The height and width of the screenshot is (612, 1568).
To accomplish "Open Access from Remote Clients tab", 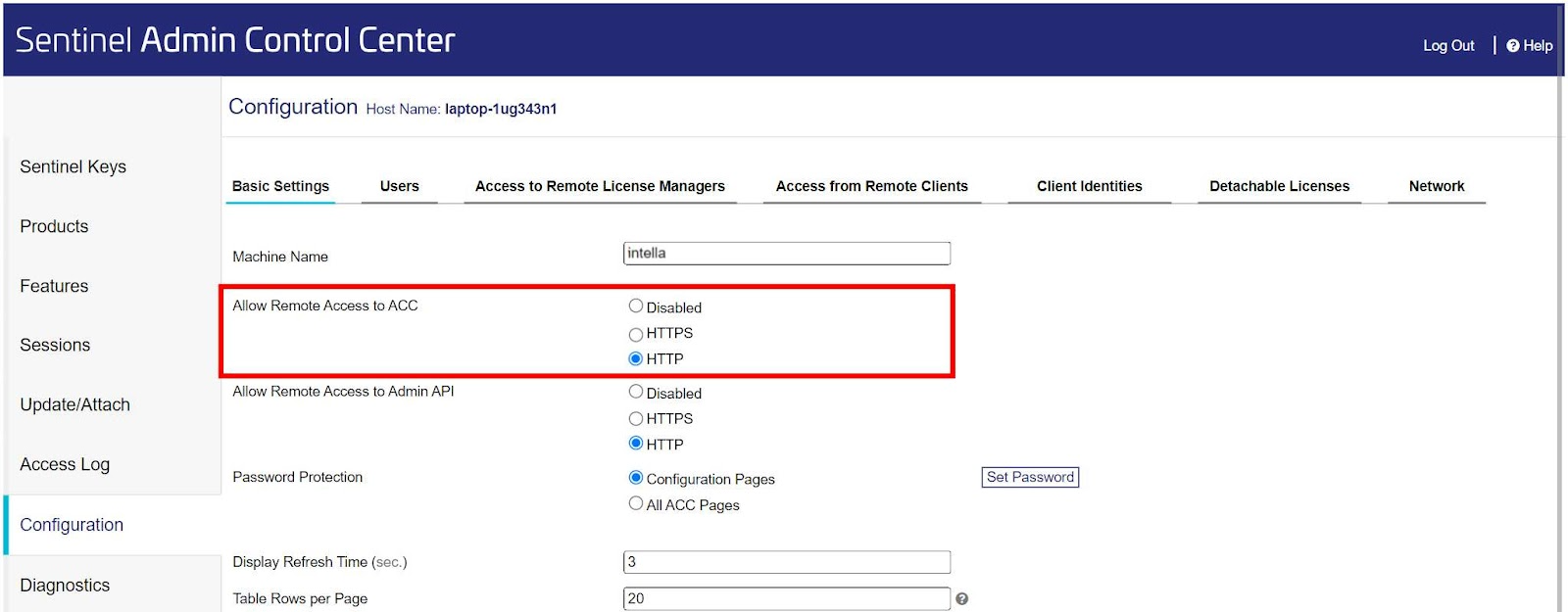I will [872, 186].
